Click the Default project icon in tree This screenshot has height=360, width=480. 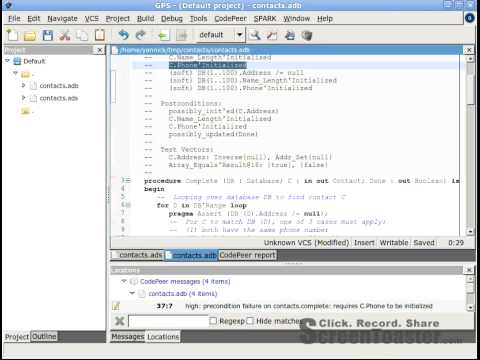point(17,61)
